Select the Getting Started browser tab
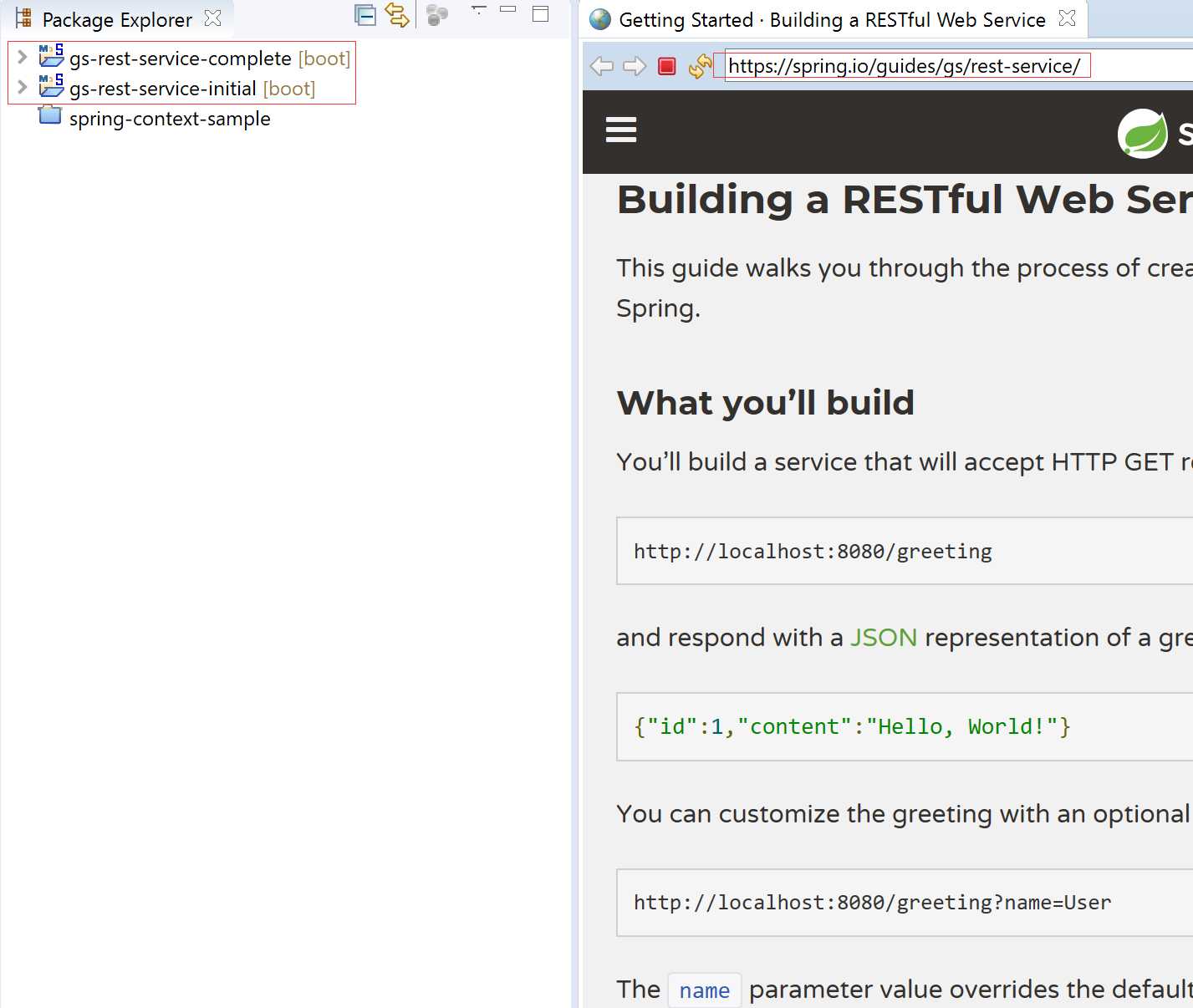Image resolution: width=1193 pixels, height=1008 pixels. [832, 19]
